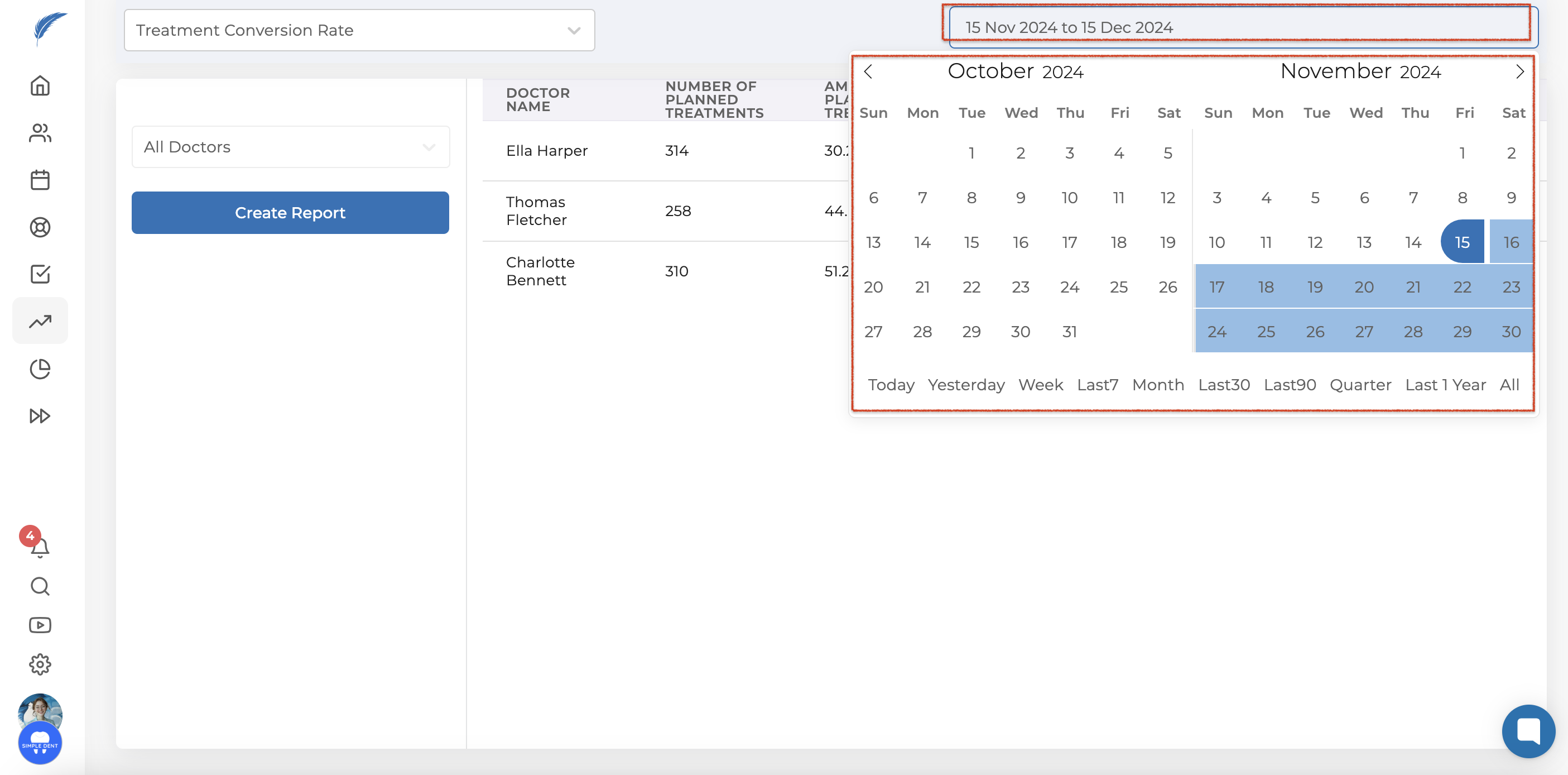Select the Last30 preset range
The image size is (1568, 775).
point(1224,385)
